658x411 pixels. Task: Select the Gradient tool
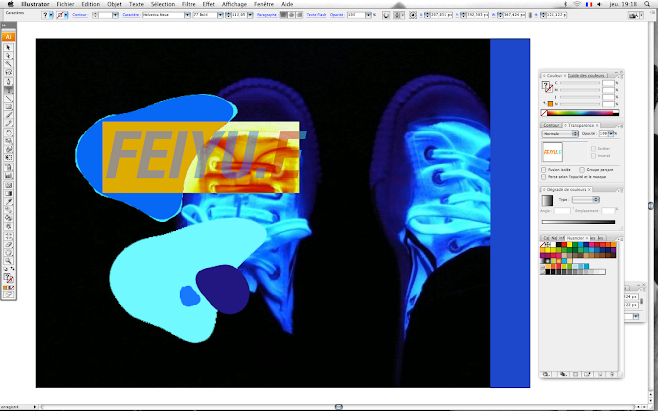8,194
